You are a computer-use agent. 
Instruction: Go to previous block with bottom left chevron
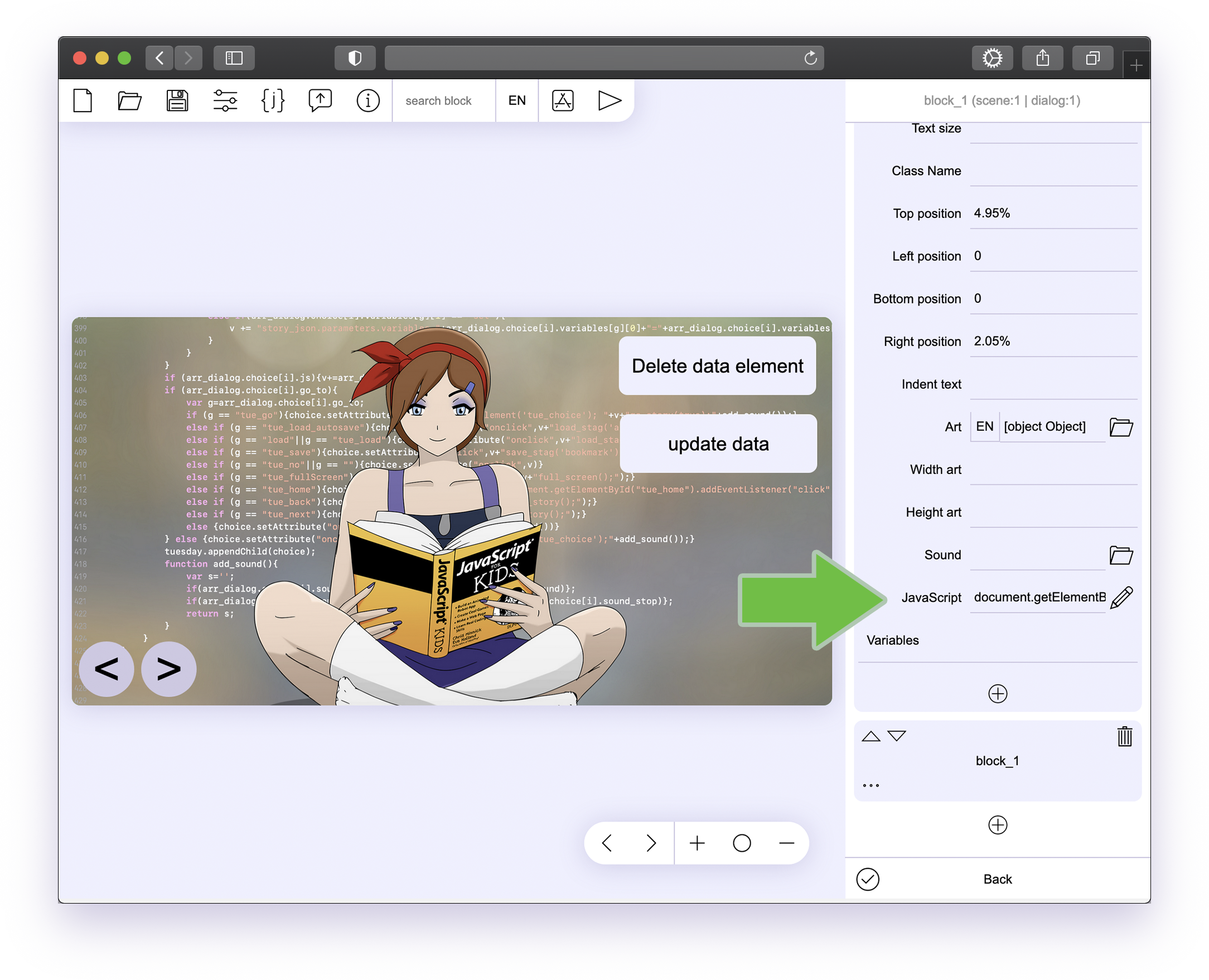tap(607, 843)
